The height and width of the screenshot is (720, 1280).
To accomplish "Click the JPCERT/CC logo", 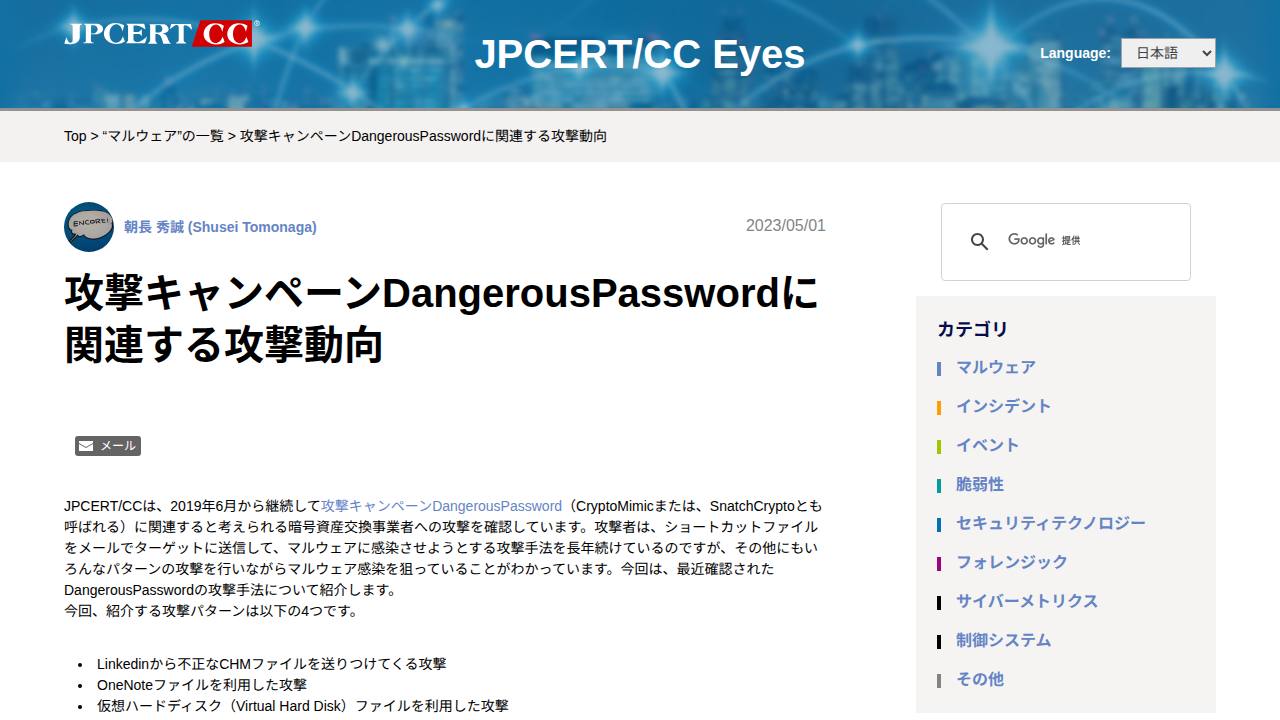I will pos(161,33).
